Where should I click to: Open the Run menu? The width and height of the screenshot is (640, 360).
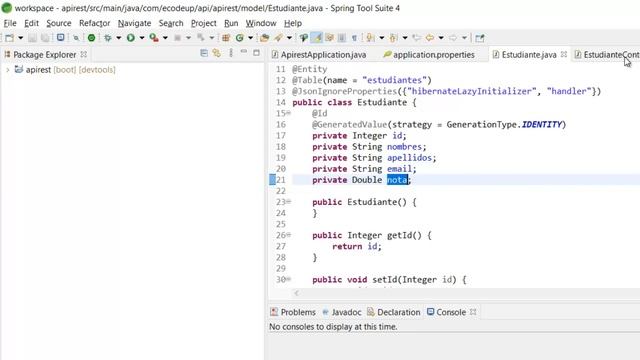coord(231,23)
